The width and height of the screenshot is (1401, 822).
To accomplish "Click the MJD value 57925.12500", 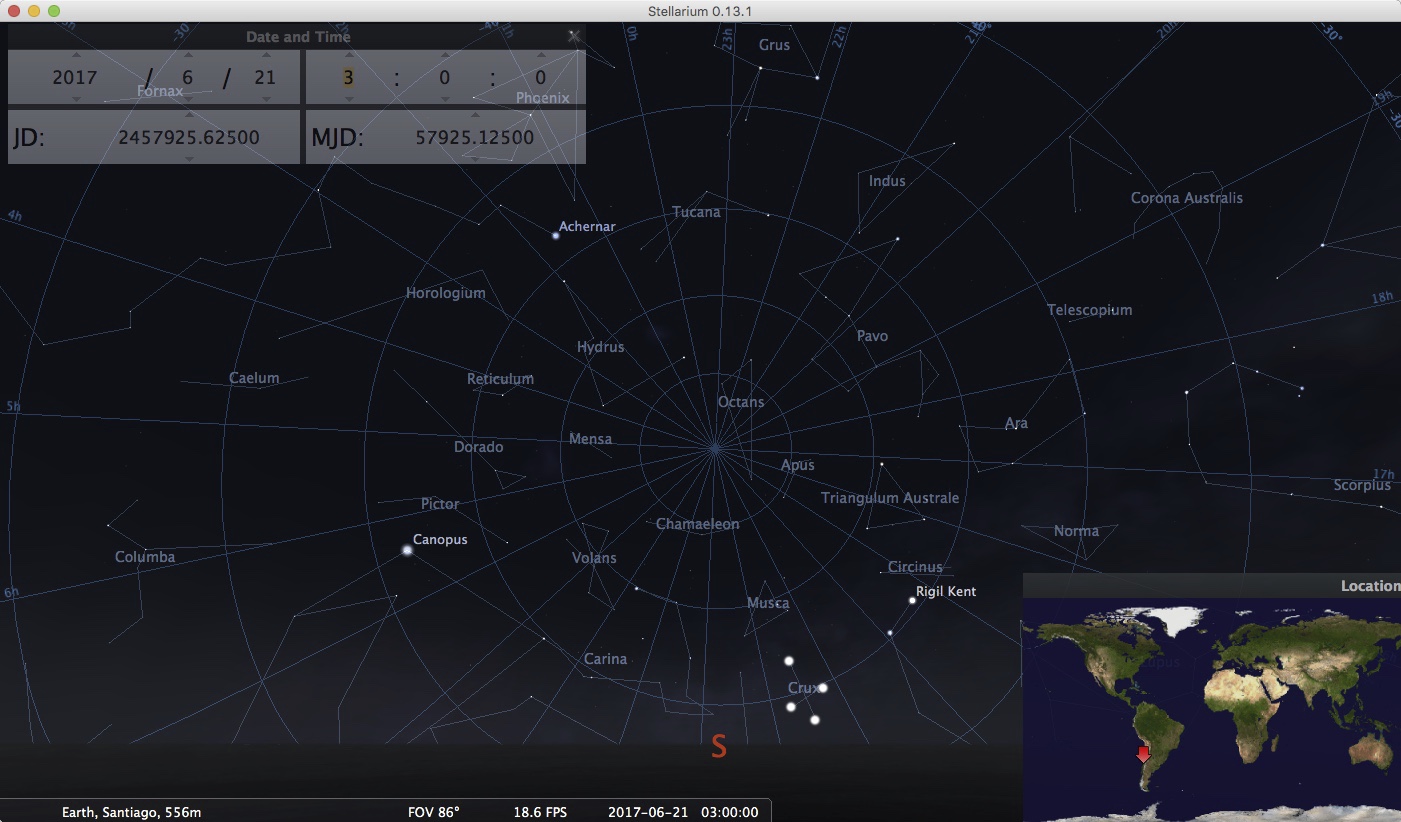I will pyautogui.click(x=475, y=137).
